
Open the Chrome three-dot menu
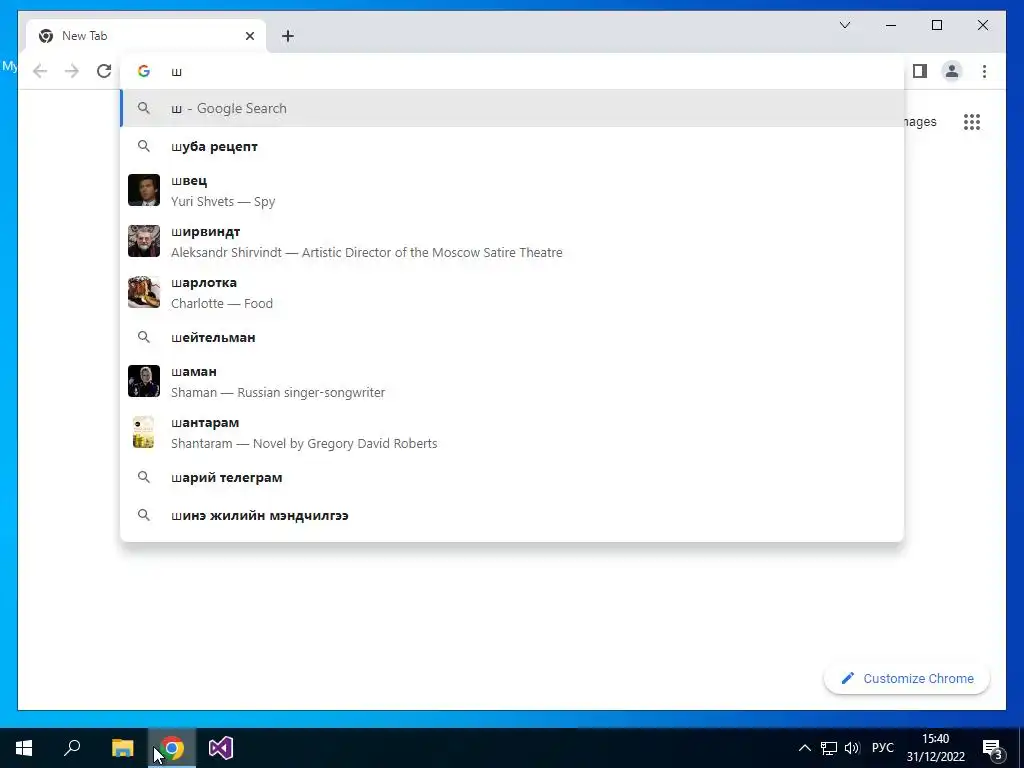pos(984,71)
